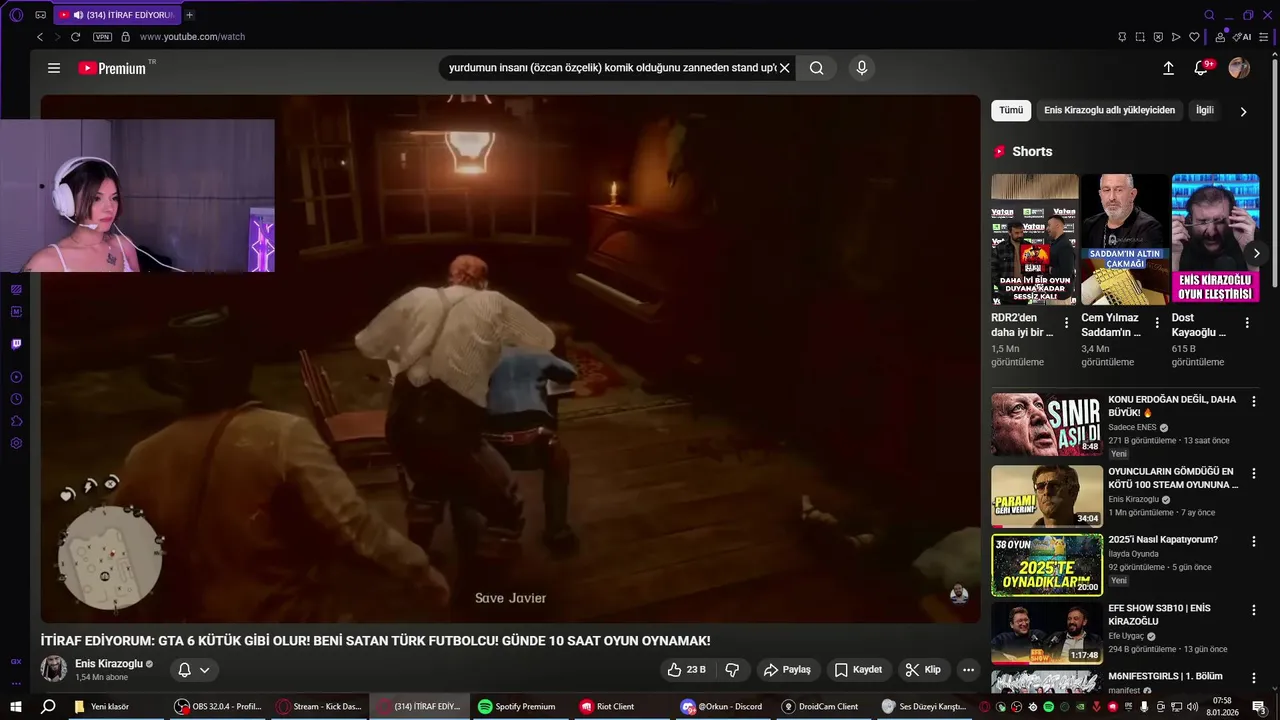Start voice search with the microphone

point(862,68)
